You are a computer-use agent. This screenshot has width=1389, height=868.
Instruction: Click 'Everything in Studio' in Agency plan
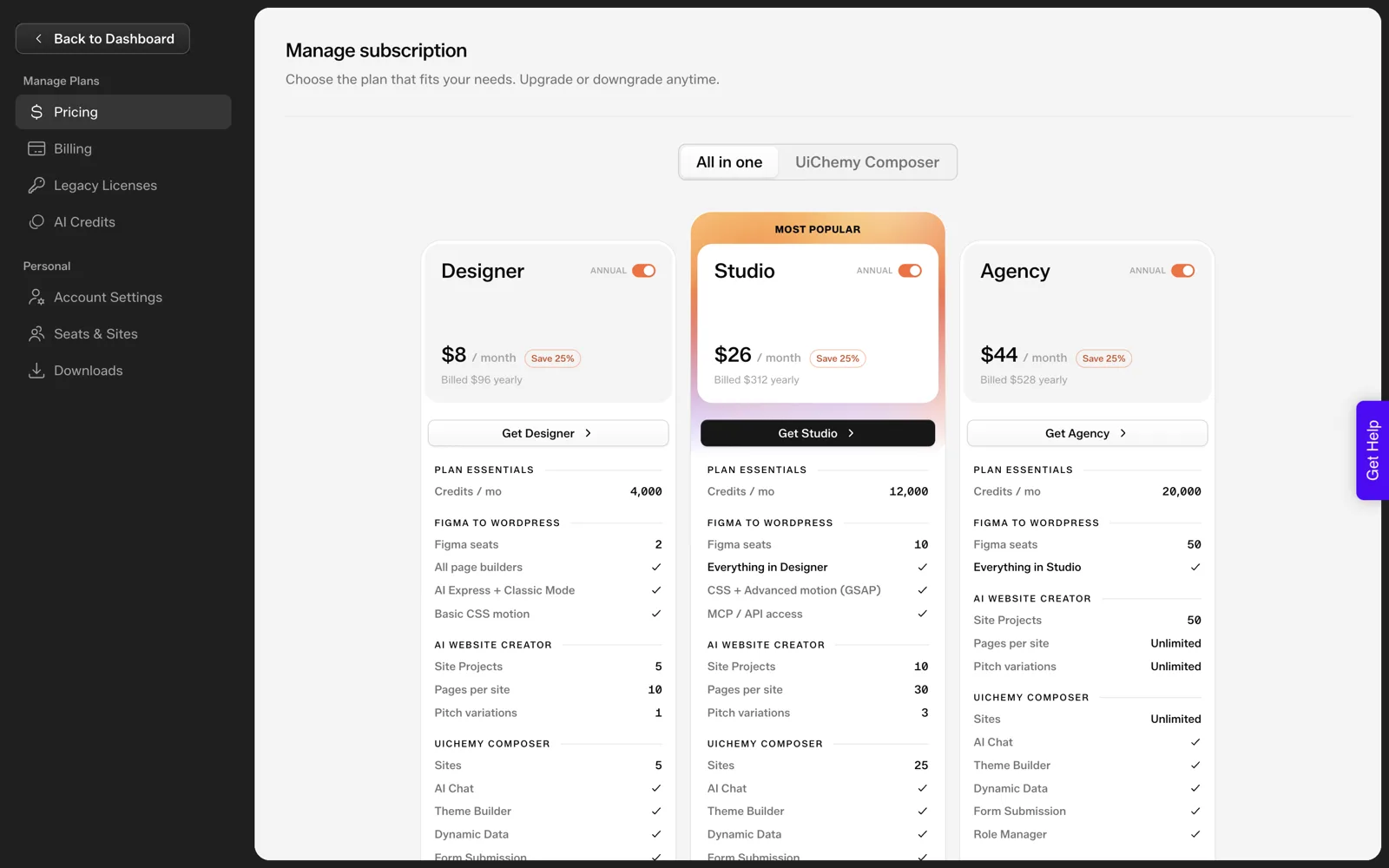[x=1027, y=567]
